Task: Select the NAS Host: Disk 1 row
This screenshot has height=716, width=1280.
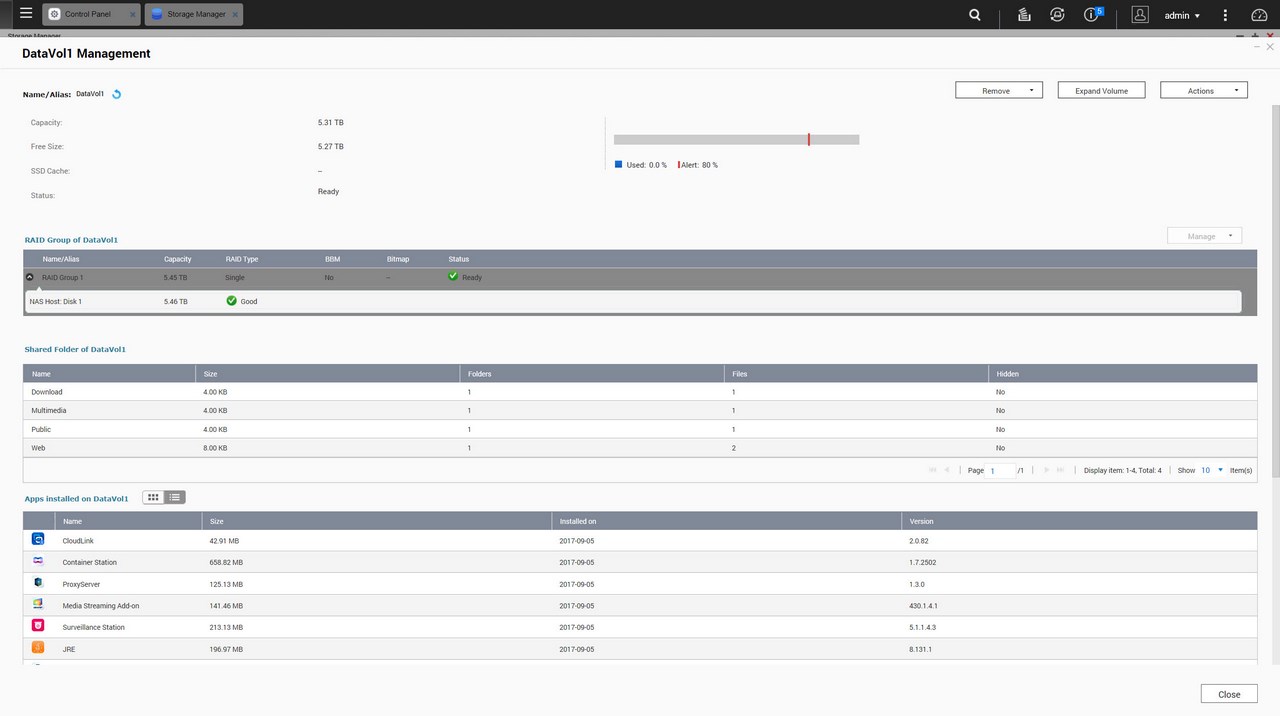Action: tap(633, 301)
